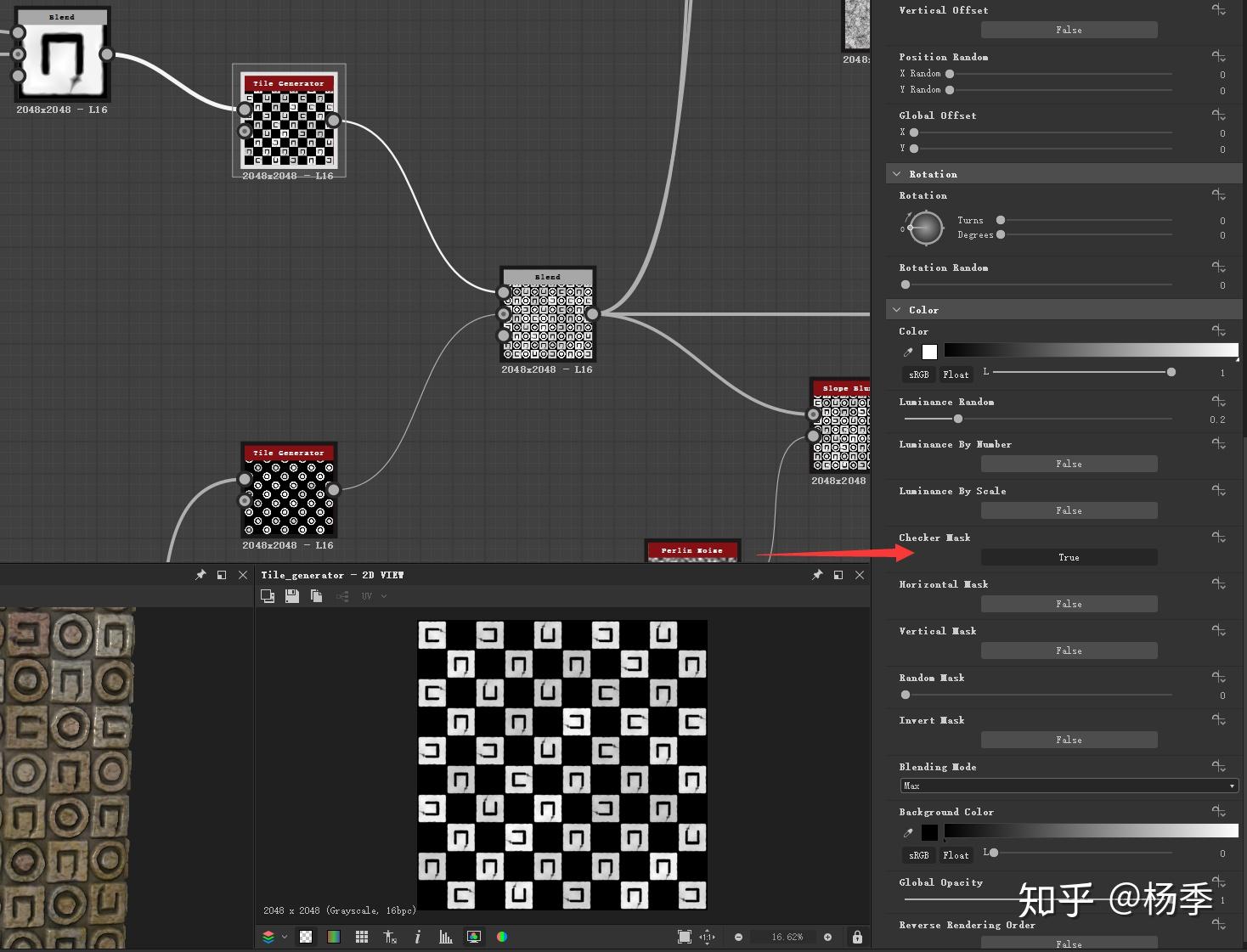The height and width of the screenshot is (952, 1247).
Task: Enable the Invert Mask option
Action: (1069, 740)
